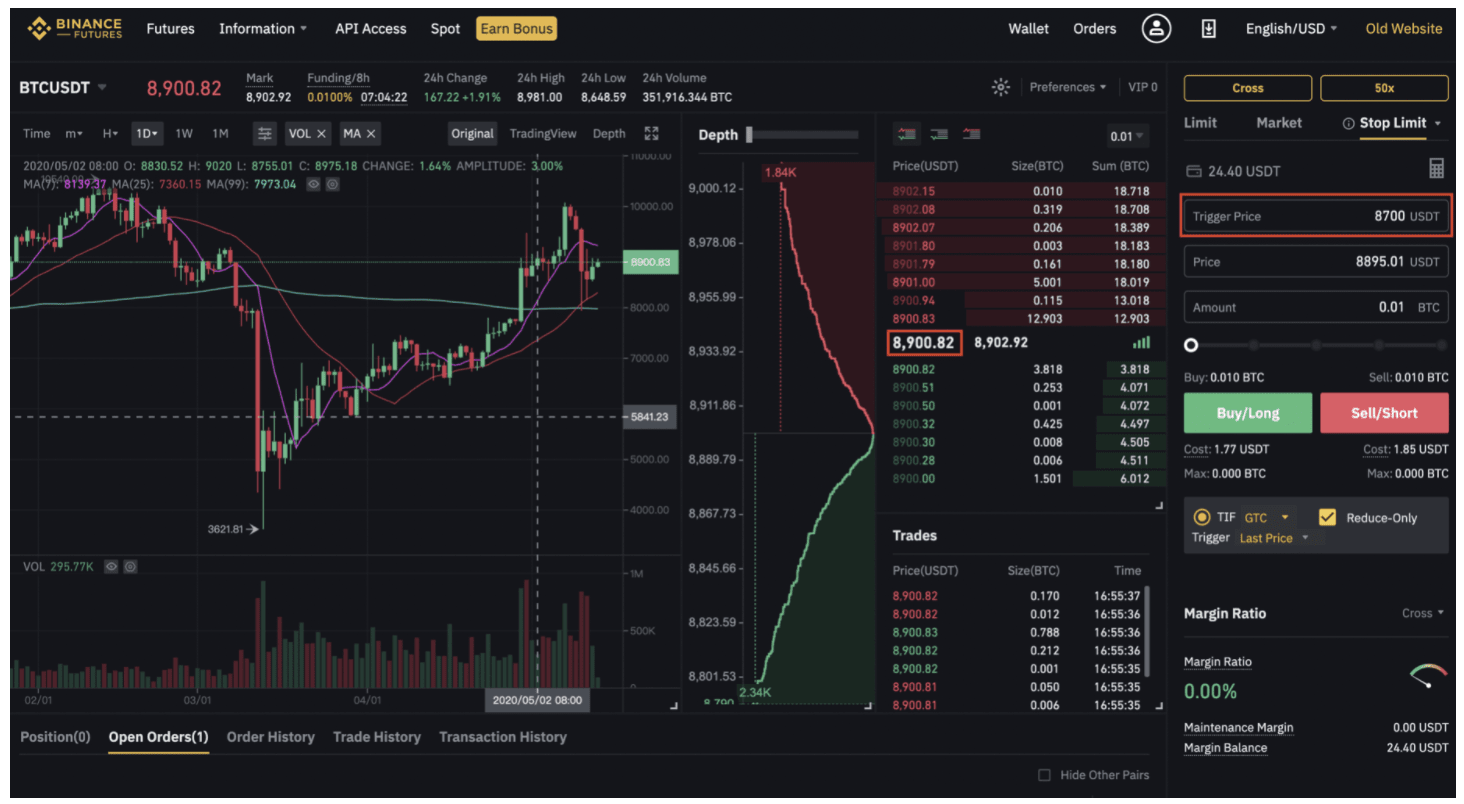
Task: Switch to the Limit order tab
Action: (x=1200, y=123)
